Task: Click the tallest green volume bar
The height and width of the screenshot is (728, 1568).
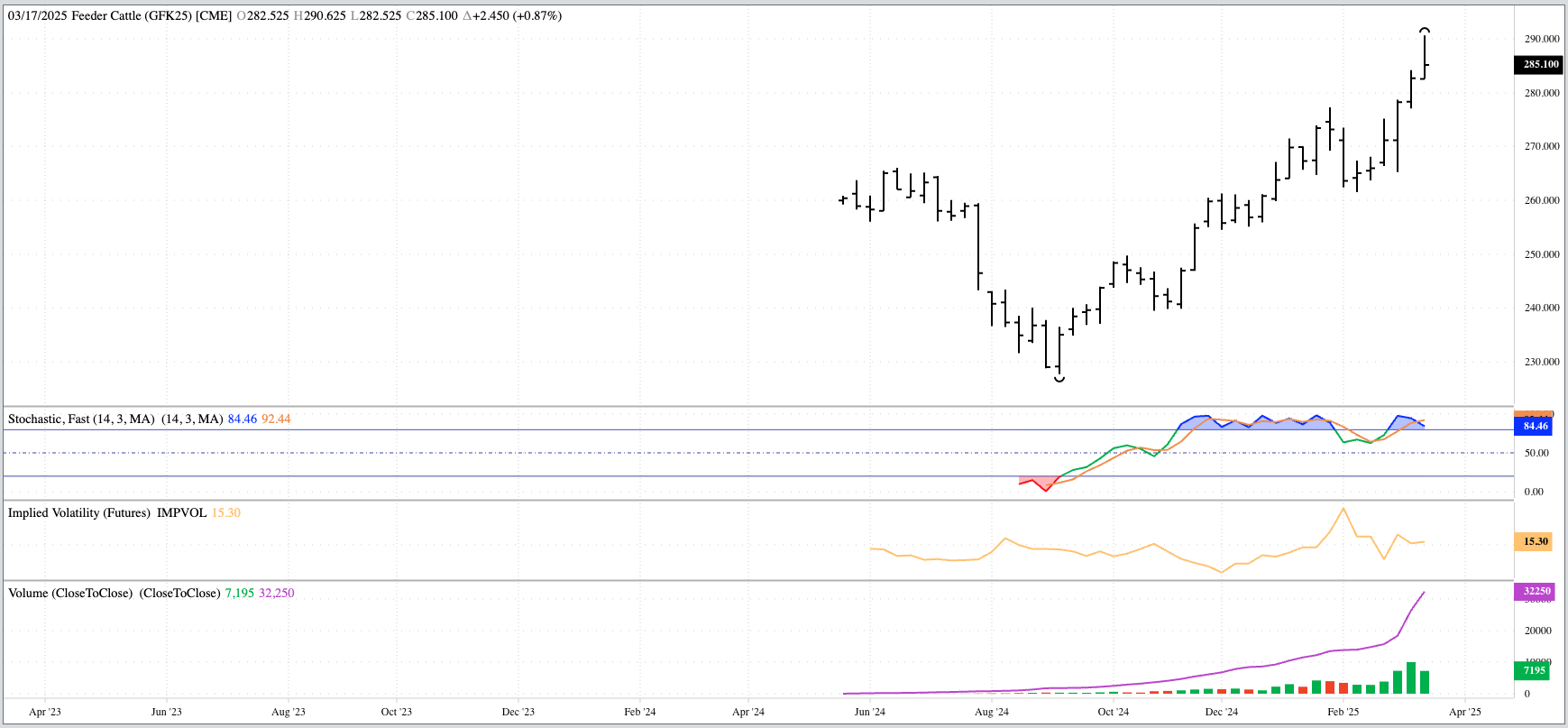Action: pyautogui.click(x=1411, y=677)
